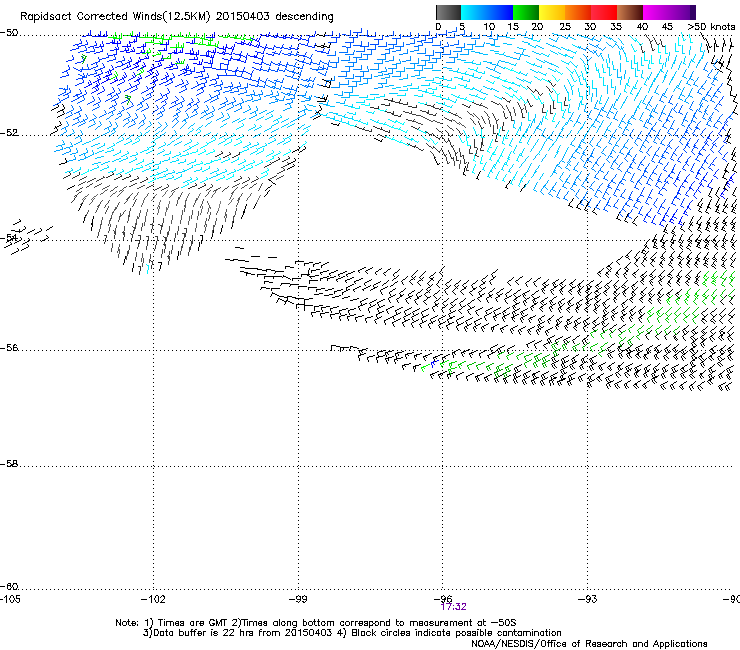Click the purple '17:32' pass time label
Image resolution: width=740 pixels, height=650 pixels.
click(x=454, y=607)
